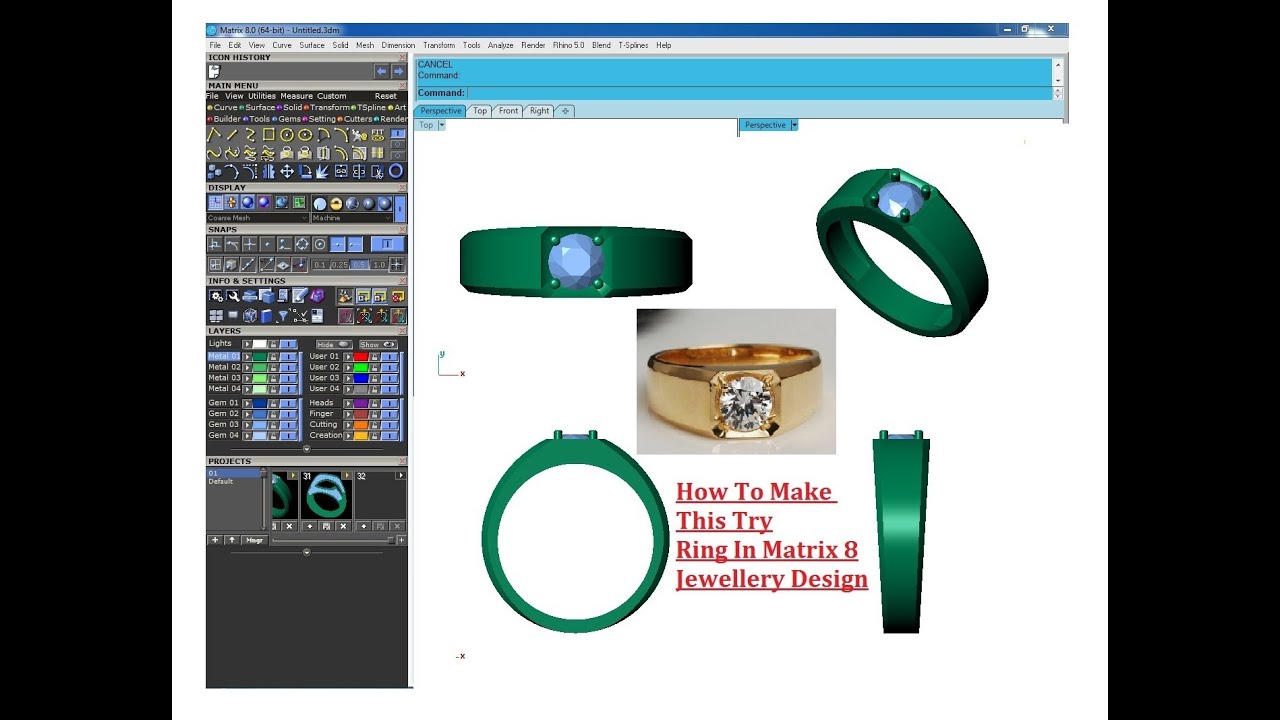Open the Coarse Mesh dropdown
Viewport: 1280px width, 720px height.
(x=257, y=218)
